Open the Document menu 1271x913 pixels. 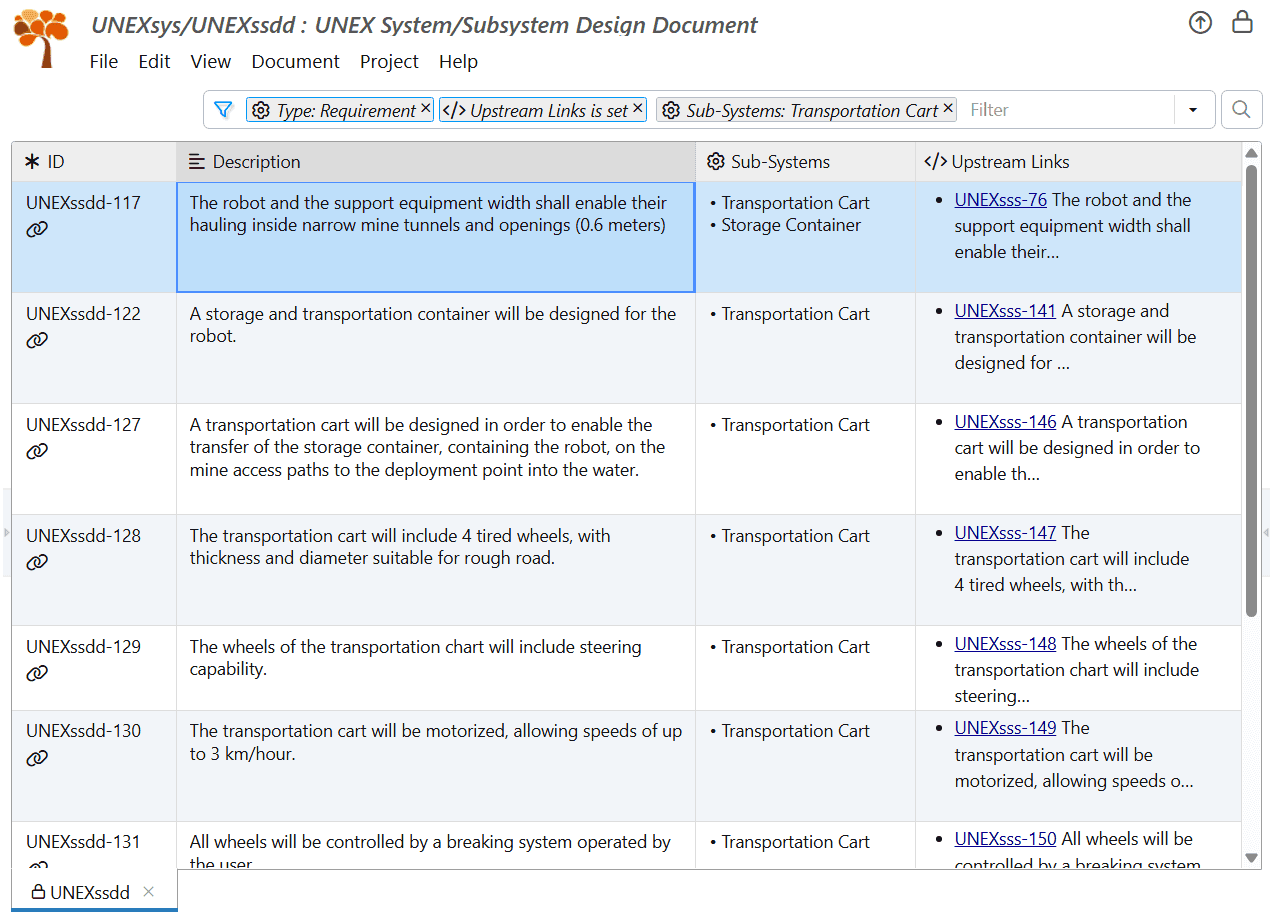click(x=295, y=61)
